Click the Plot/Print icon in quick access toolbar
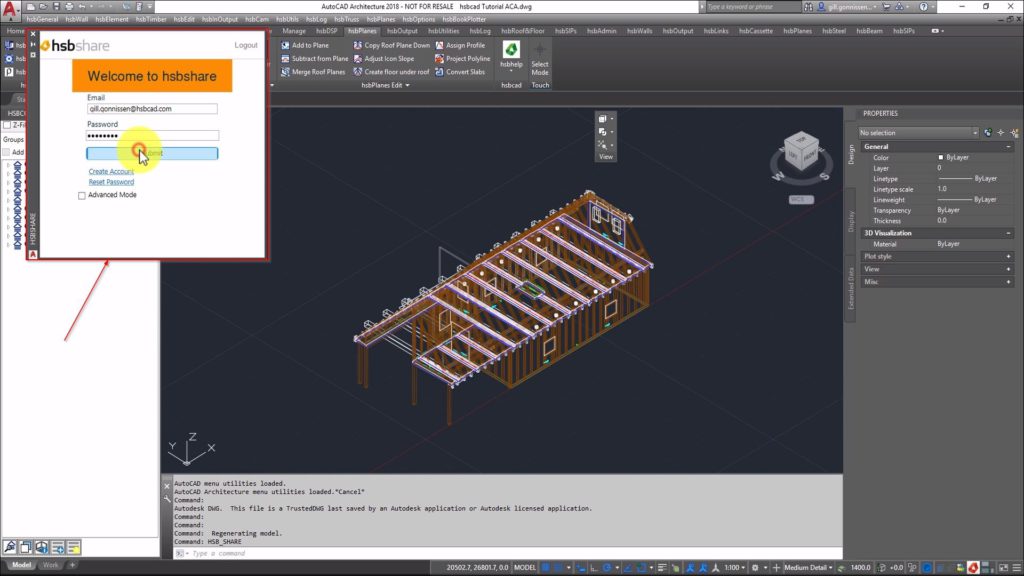 click(69, 7)
